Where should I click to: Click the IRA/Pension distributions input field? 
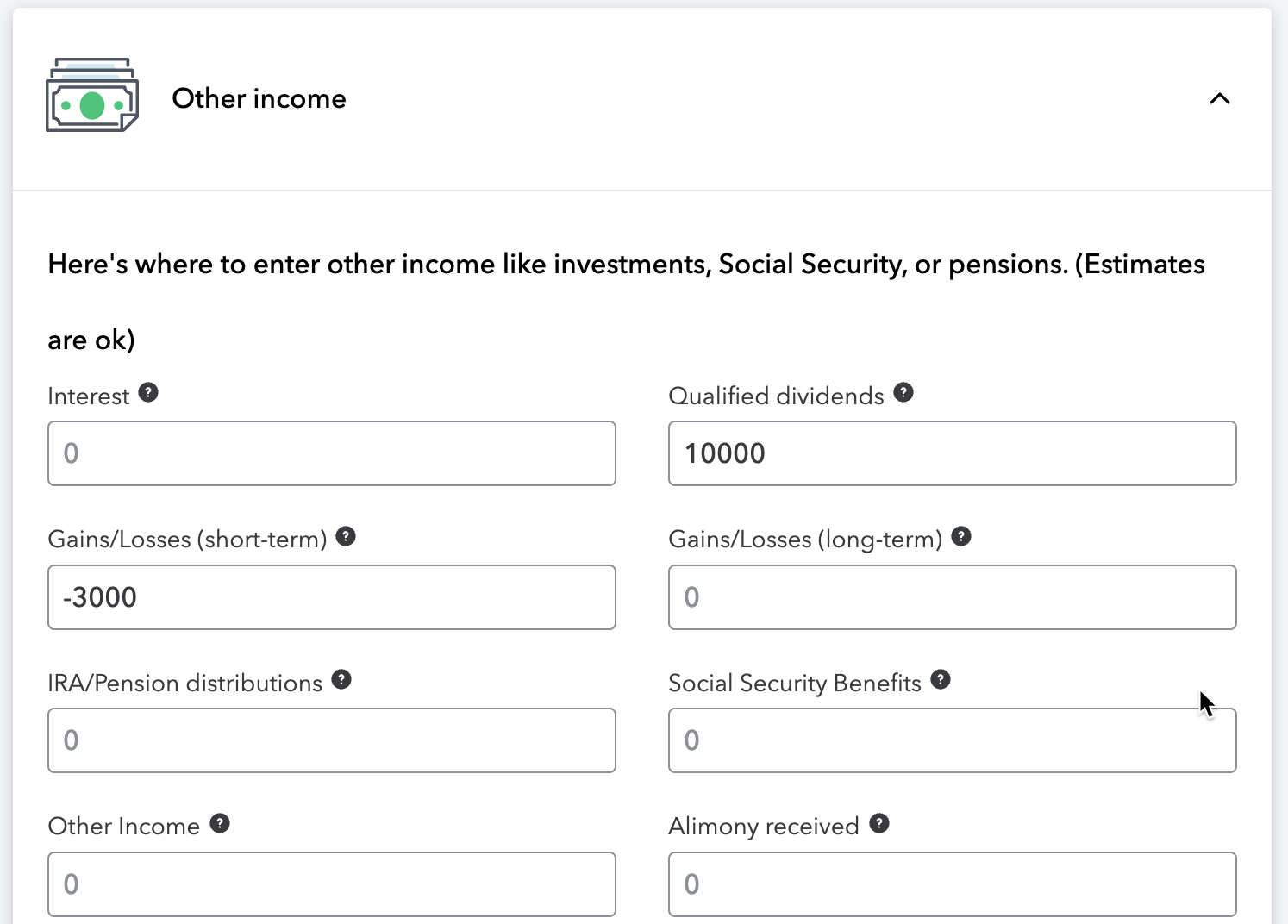pos(332,740)
